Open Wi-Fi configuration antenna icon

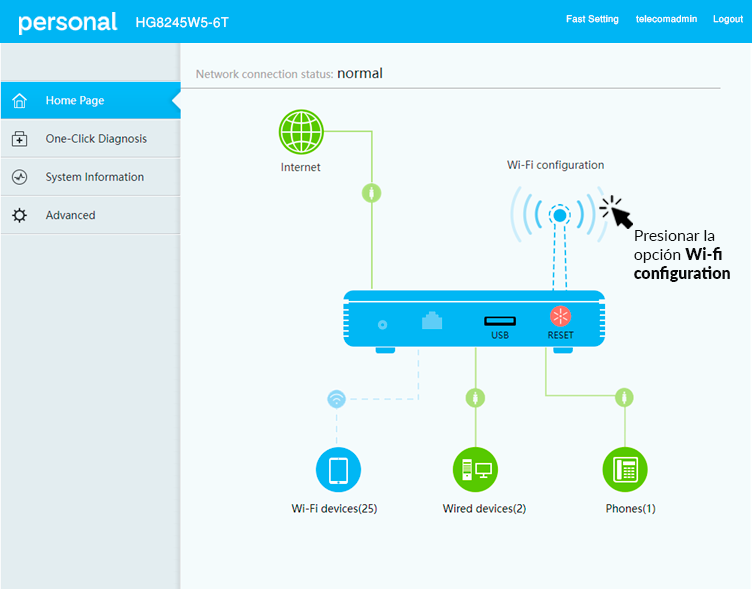click(x=560, y=214)
